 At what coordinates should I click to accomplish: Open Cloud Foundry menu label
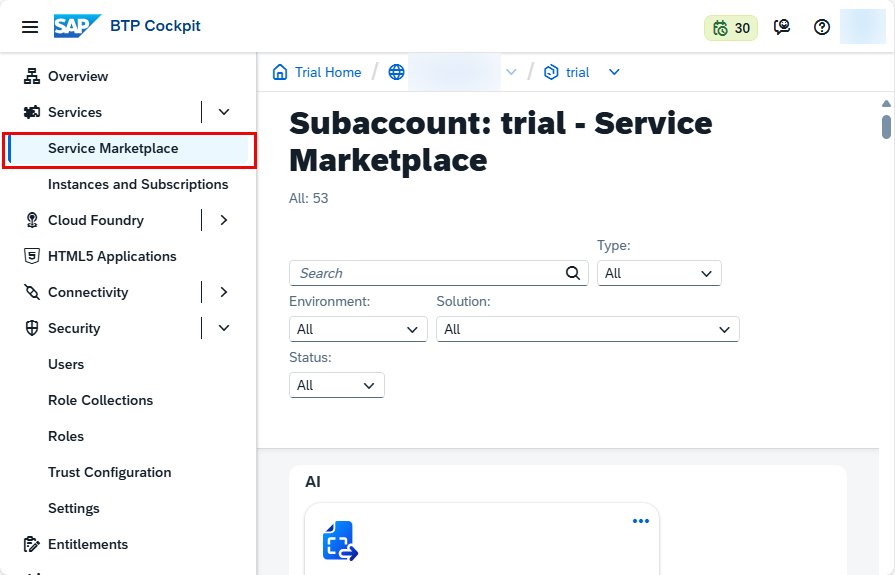[x=96, y=220]
